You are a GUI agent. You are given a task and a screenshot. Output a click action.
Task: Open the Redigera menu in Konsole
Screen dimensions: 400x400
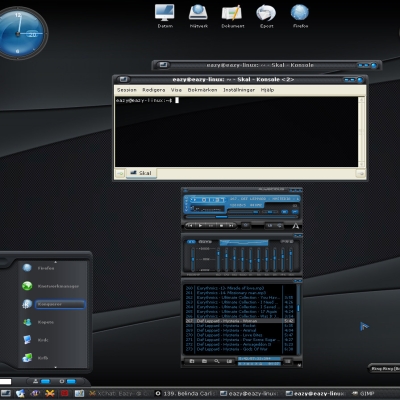pos(154,90)
